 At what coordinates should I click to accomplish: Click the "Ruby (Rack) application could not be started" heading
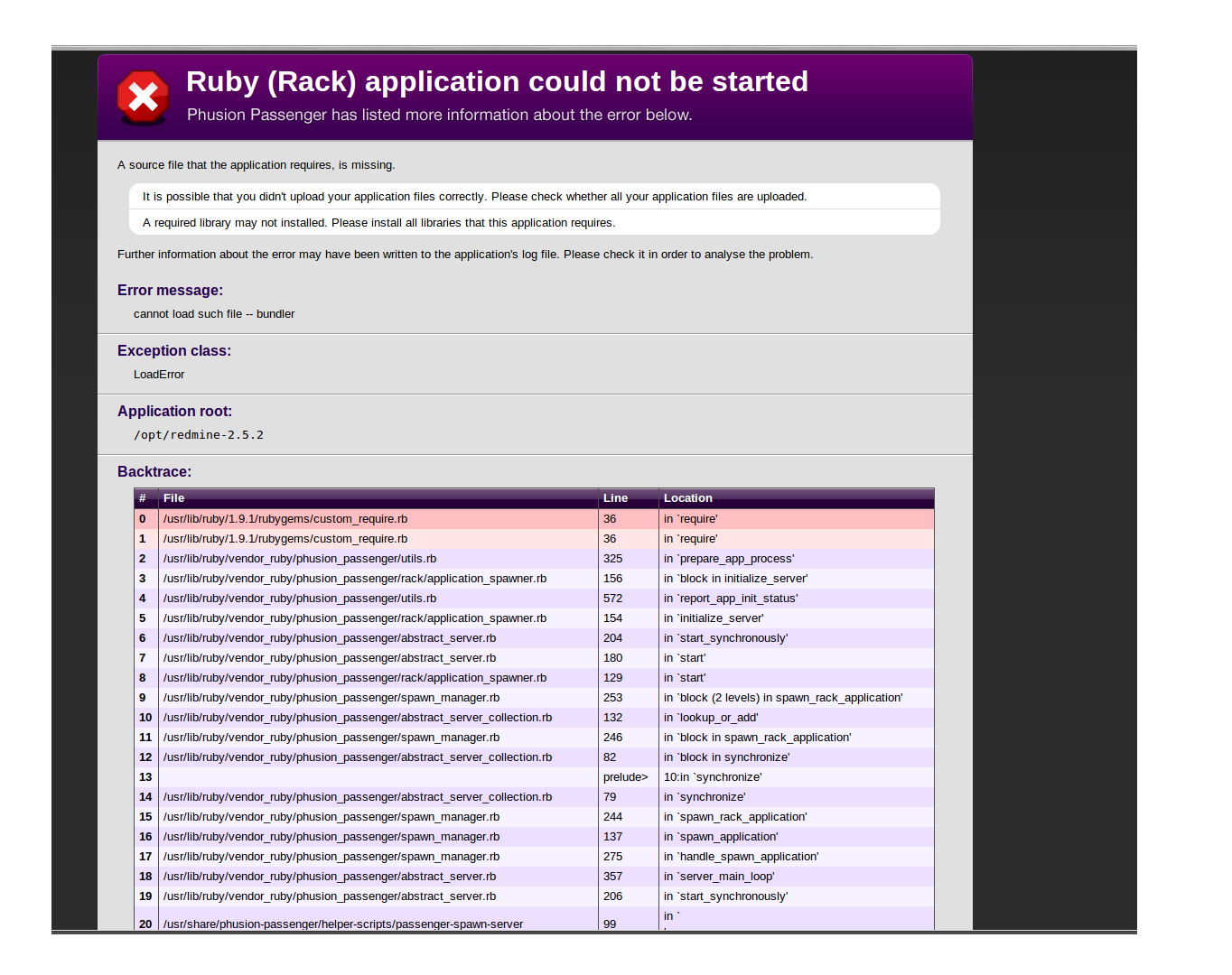pos(497,82)
